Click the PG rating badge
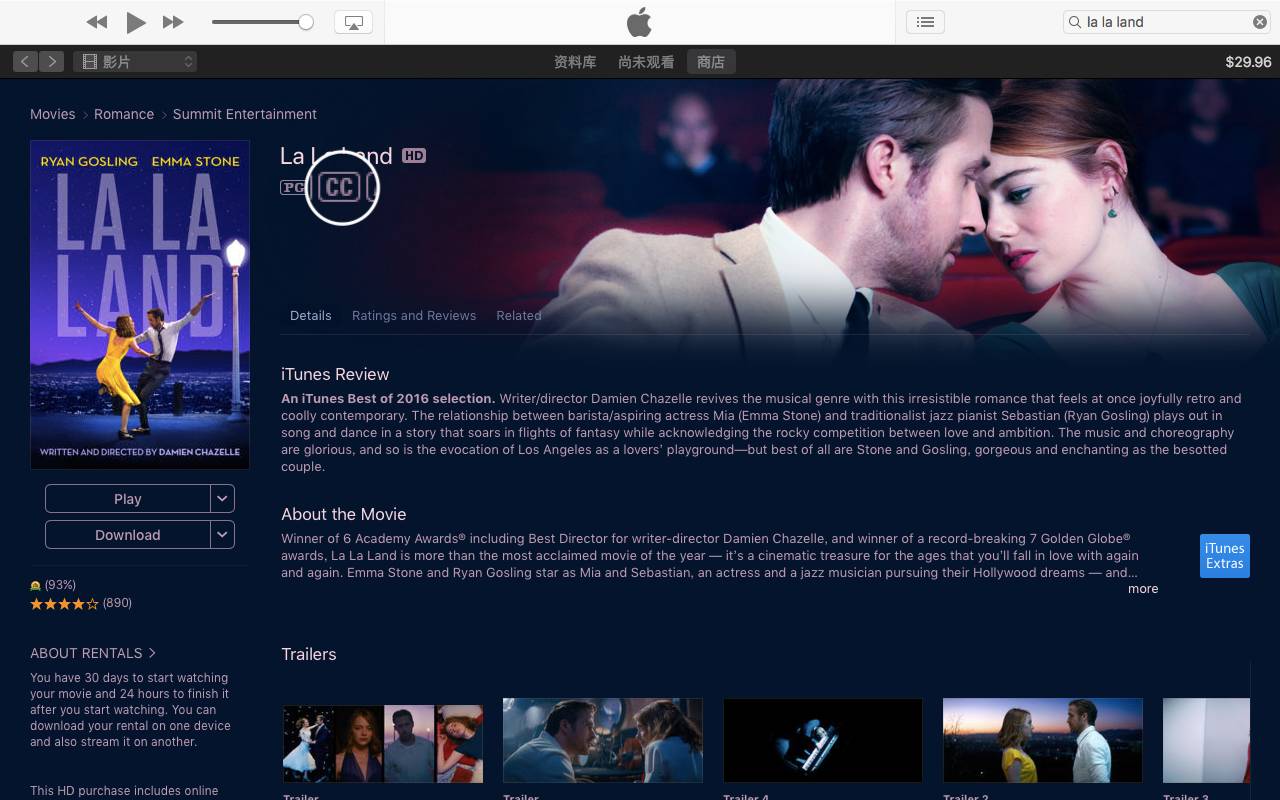 pos(293,187)
